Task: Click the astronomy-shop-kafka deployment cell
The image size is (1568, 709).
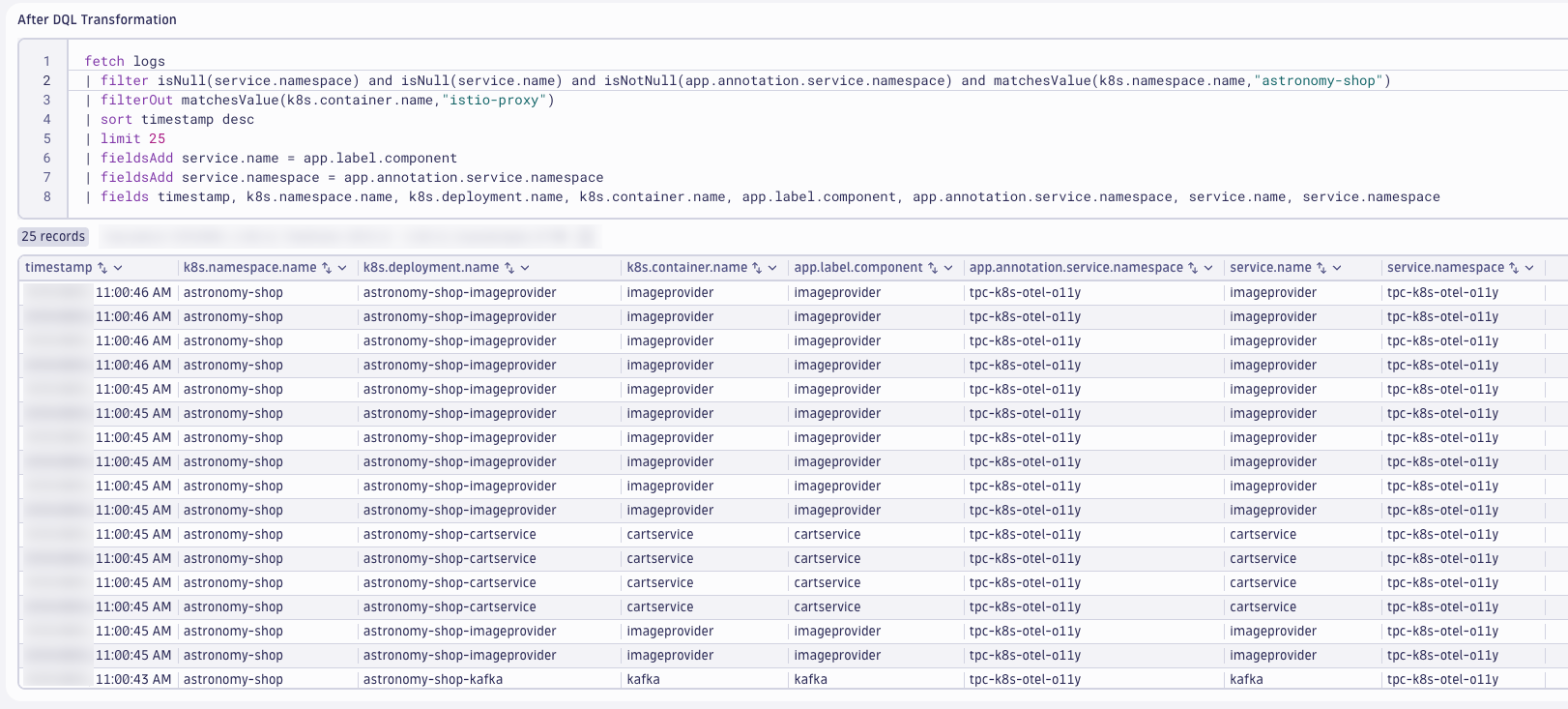Action: pyautogui.click(x=433, y=679)
